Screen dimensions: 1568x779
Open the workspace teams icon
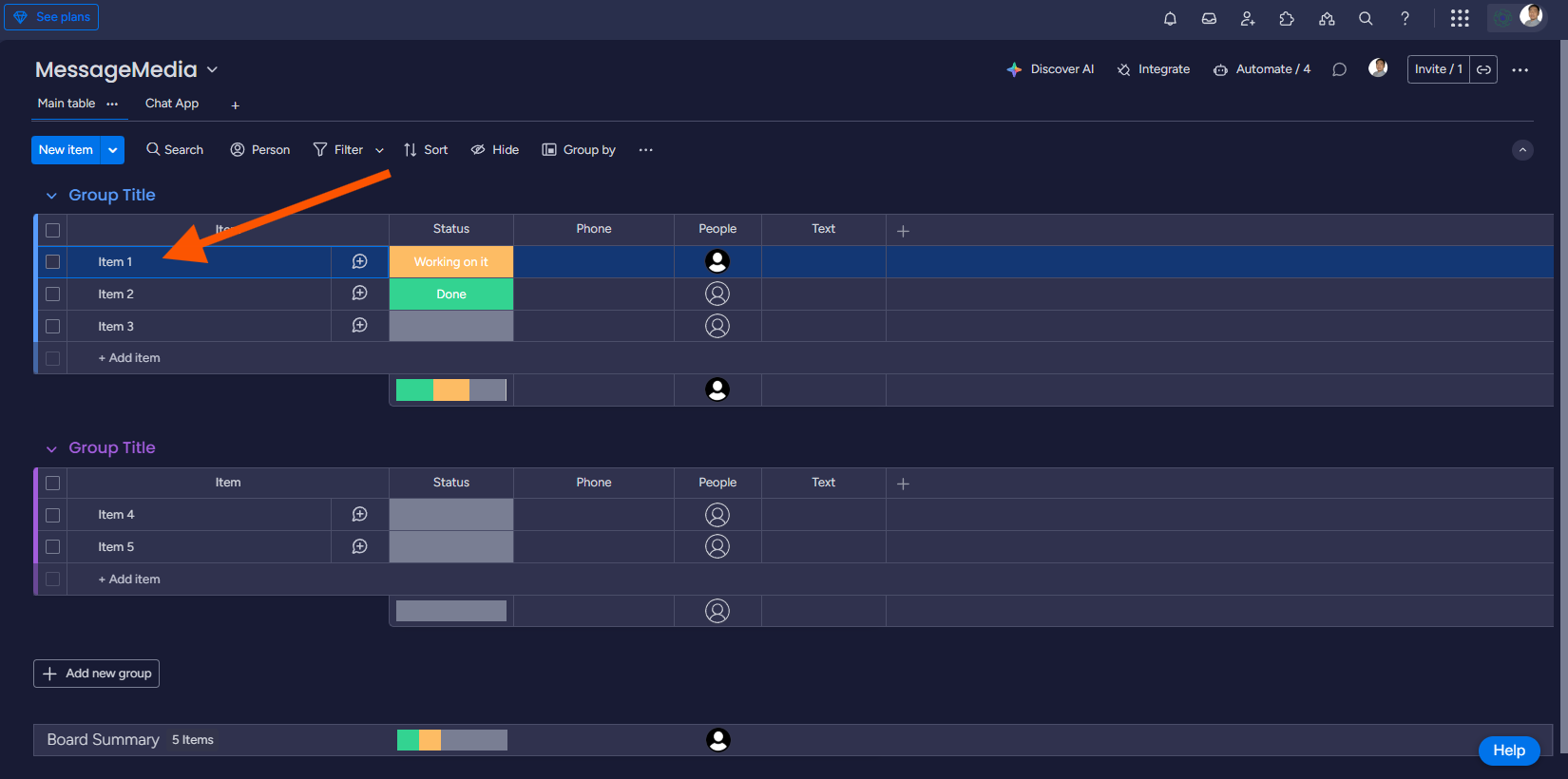pos(1327,18)
